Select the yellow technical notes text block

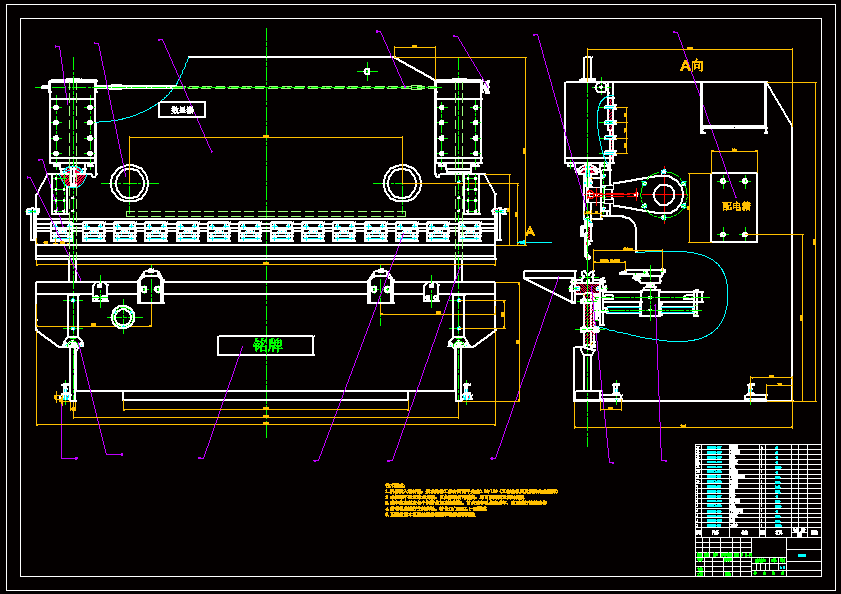471,500
